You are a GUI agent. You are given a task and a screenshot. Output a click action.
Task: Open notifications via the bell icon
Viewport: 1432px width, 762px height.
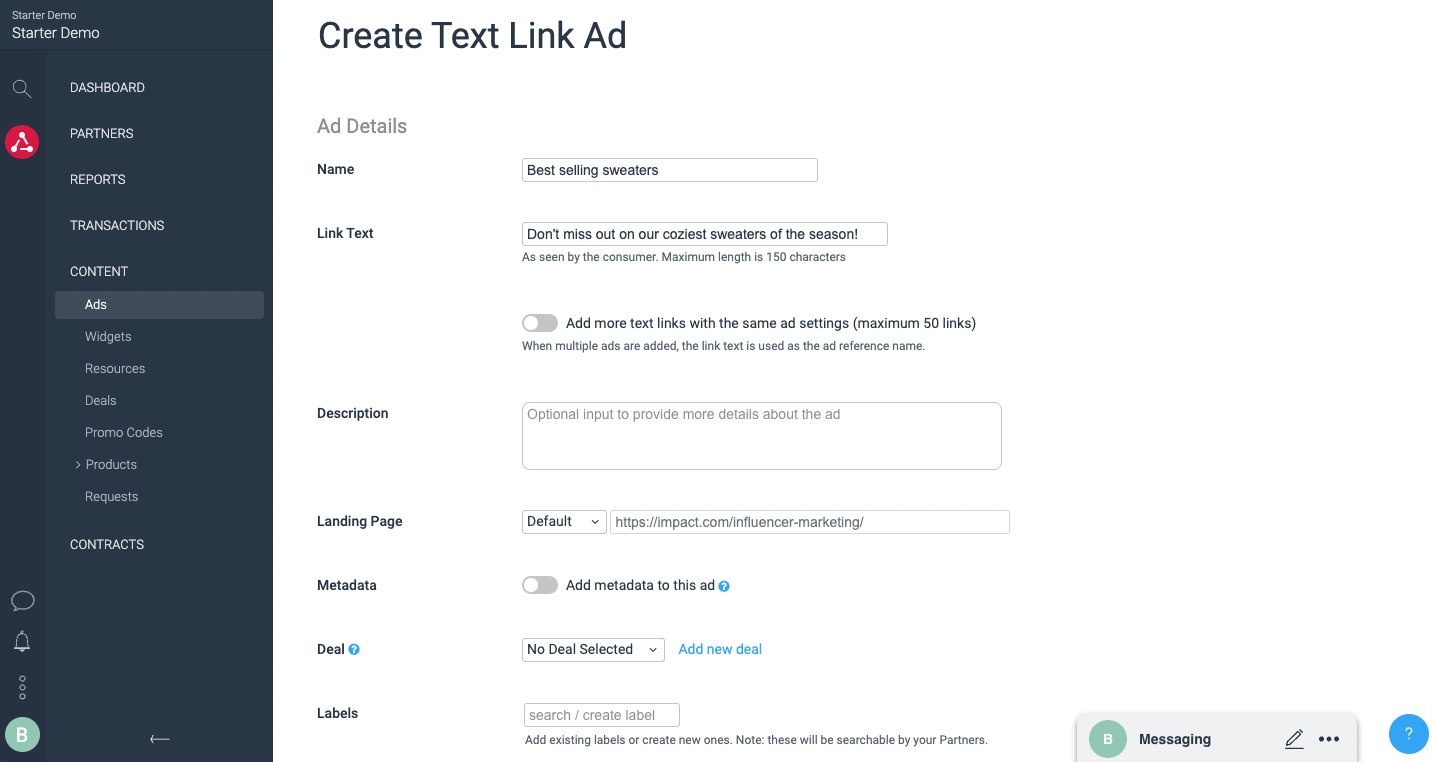coord(22,641)
